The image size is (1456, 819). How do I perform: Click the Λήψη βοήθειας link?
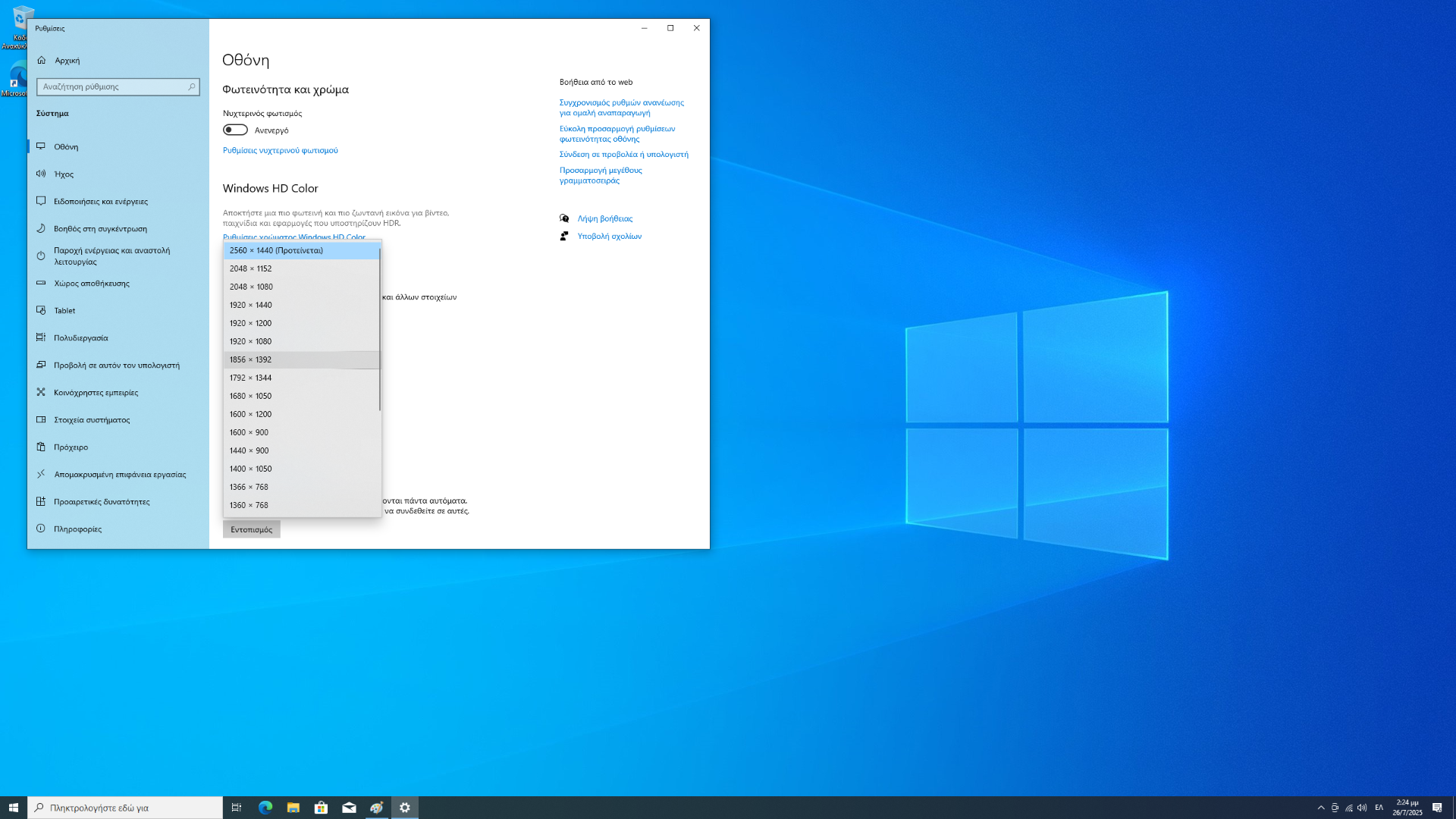604,219
